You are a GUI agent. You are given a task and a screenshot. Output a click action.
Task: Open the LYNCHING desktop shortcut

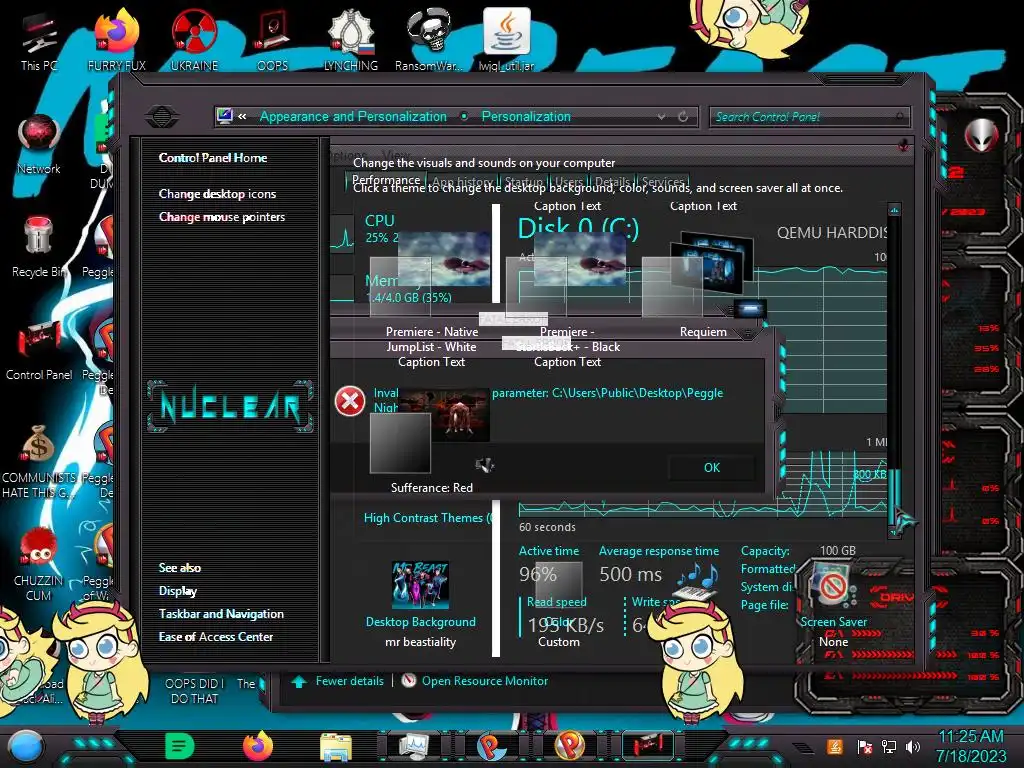coord(351,40)
